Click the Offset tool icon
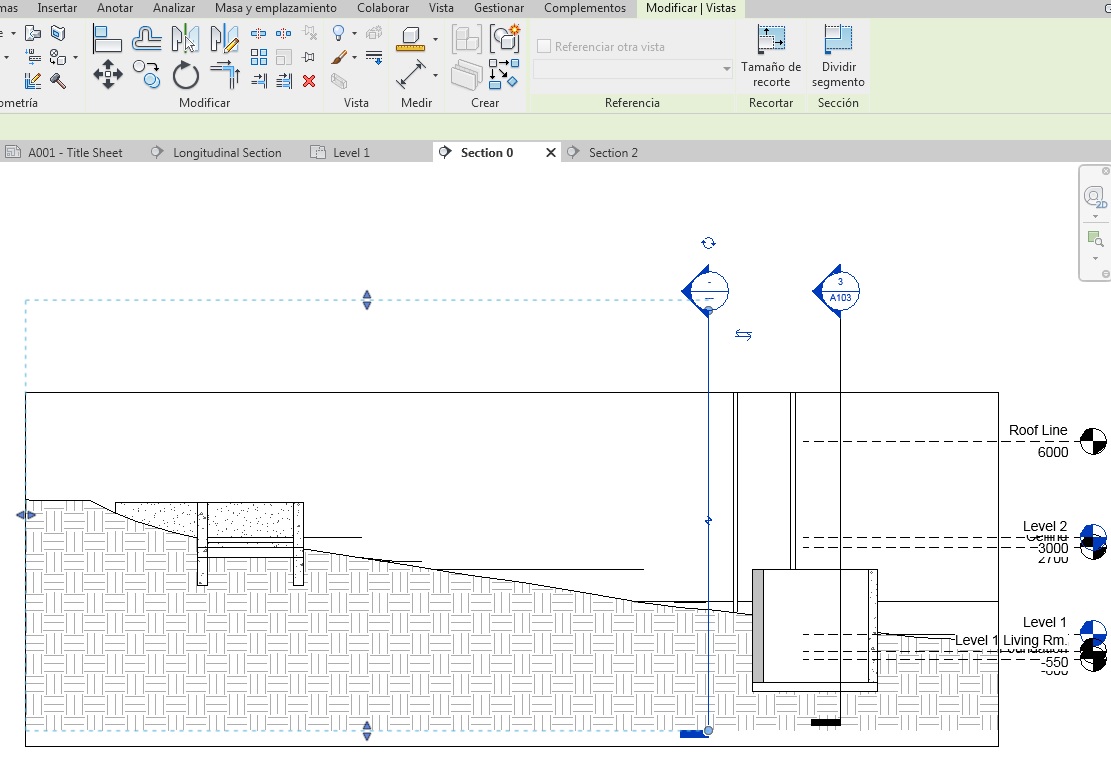The height and width of the screenshot is (779, 1111). pos(147,39)
